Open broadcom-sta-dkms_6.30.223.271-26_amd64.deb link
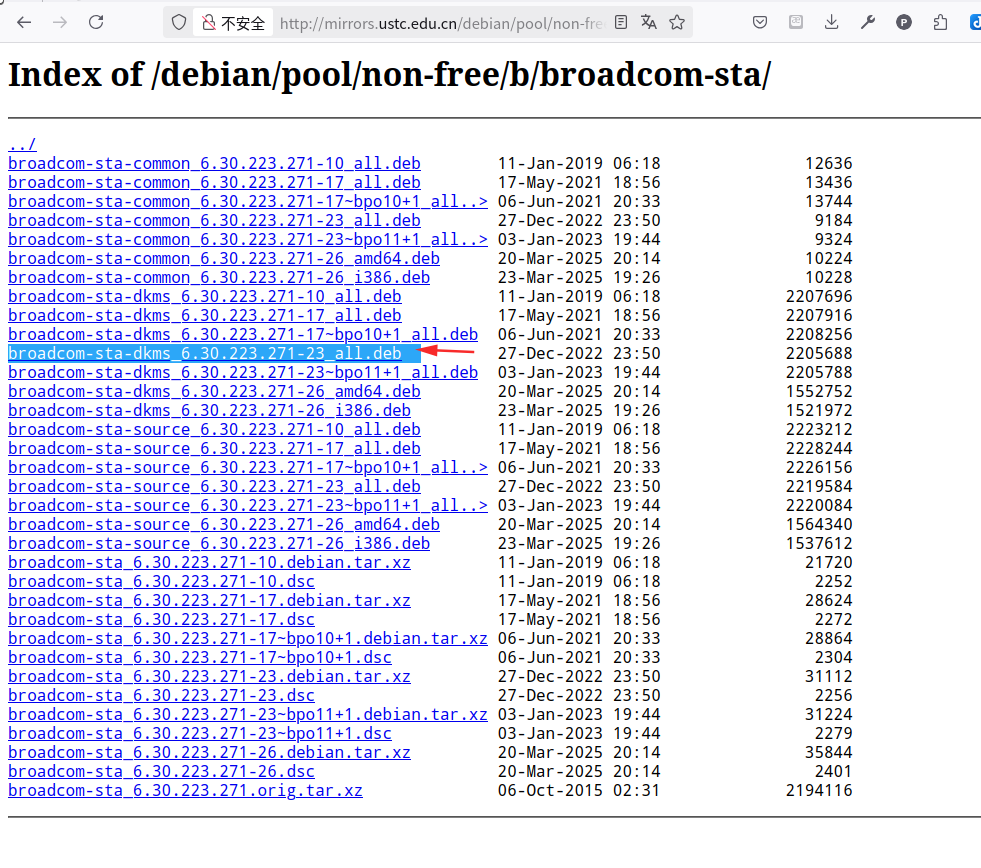 [214, 392]
